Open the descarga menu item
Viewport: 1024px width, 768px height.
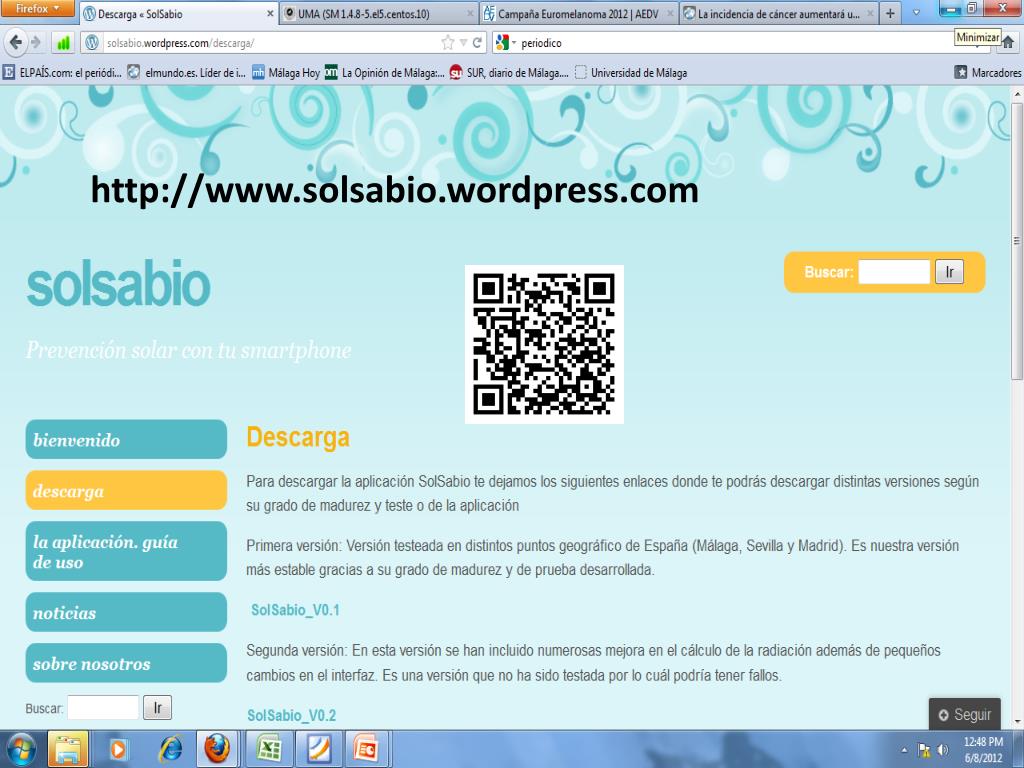pyautogui.click(x=126, y=490)
